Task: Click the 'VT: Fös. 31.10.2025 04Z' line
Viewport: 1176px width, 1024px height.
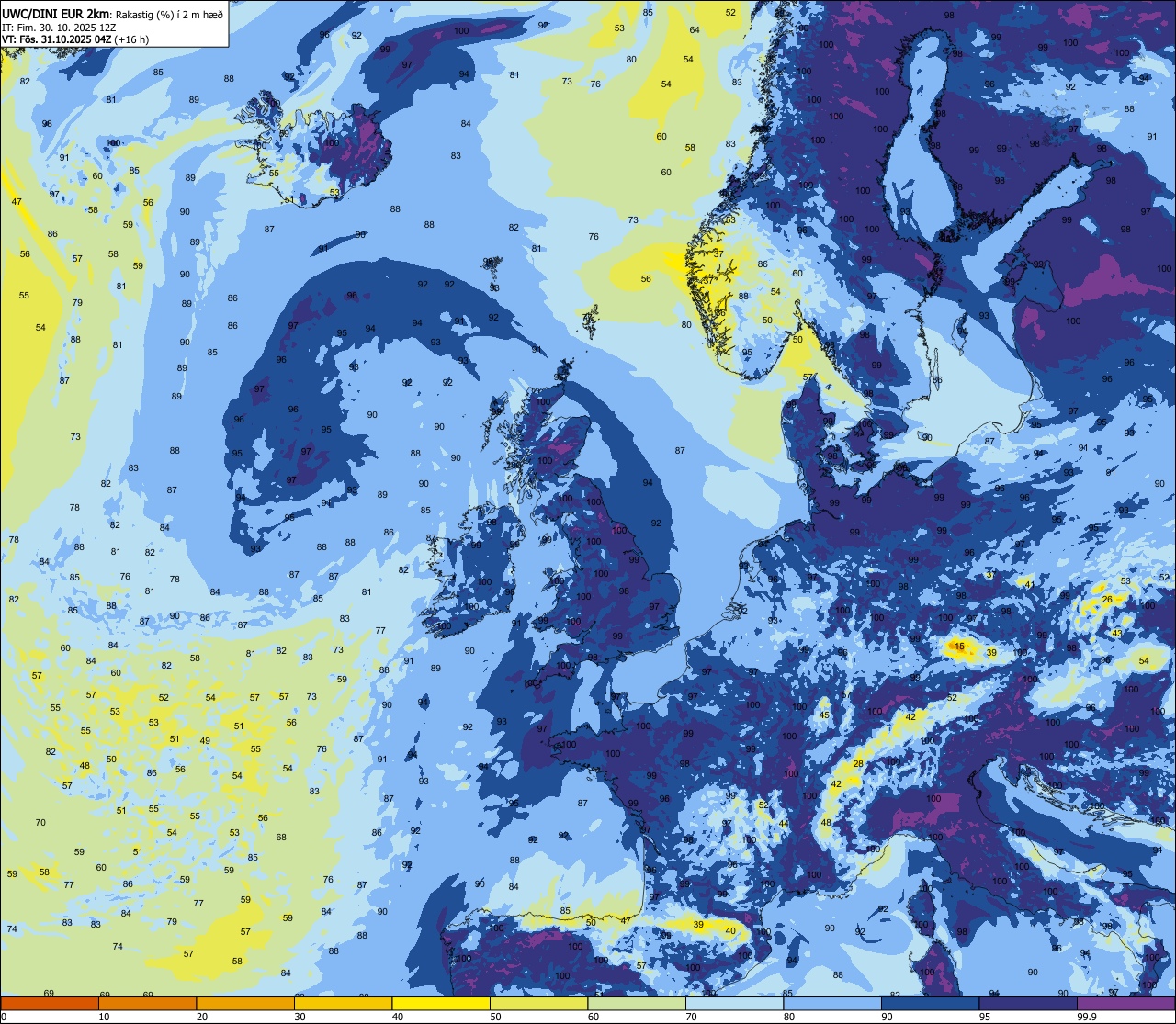Action: coord(56,39)
